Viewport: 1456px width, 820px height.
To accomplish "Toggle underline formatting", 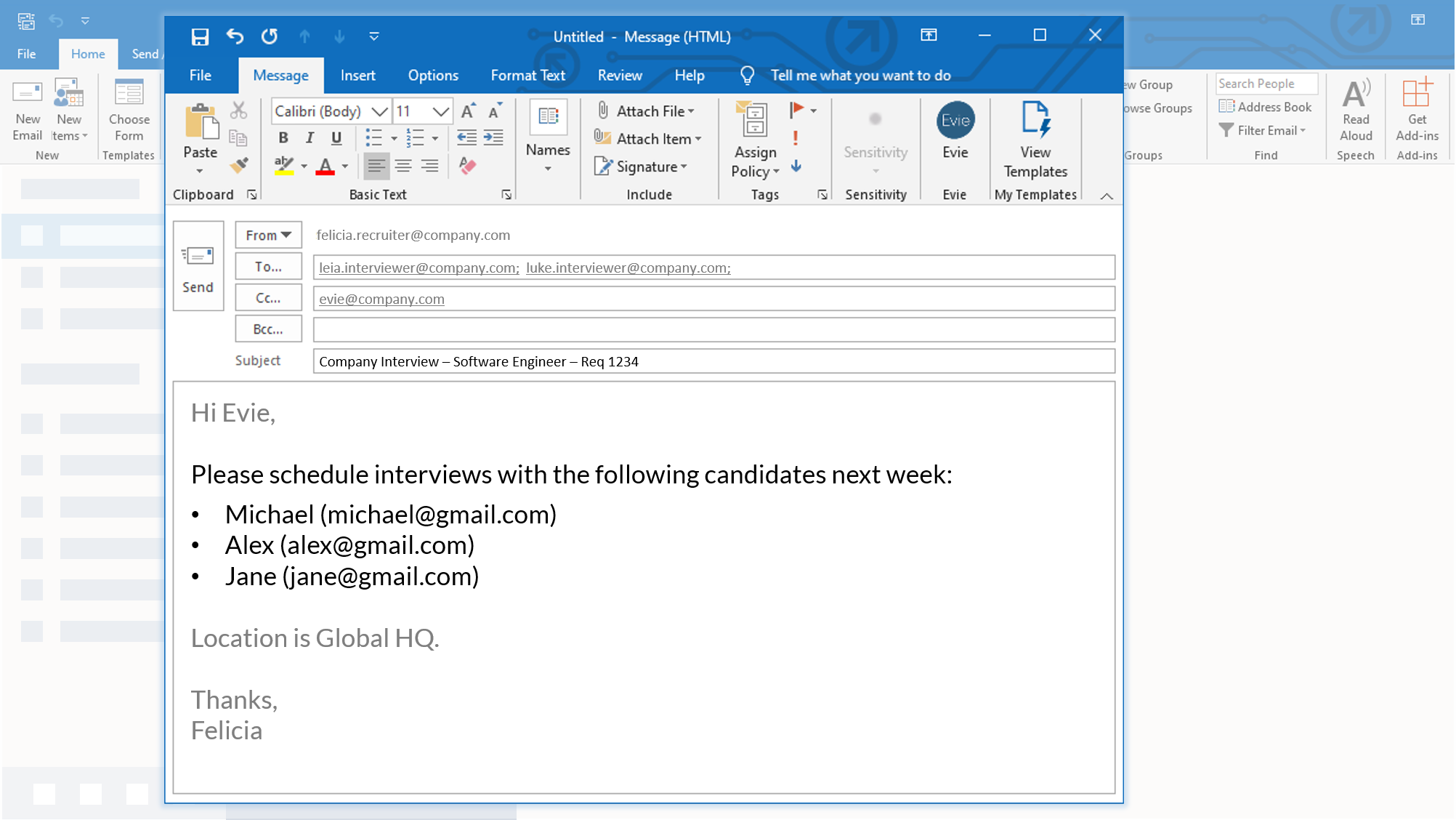I will point(336,137).
